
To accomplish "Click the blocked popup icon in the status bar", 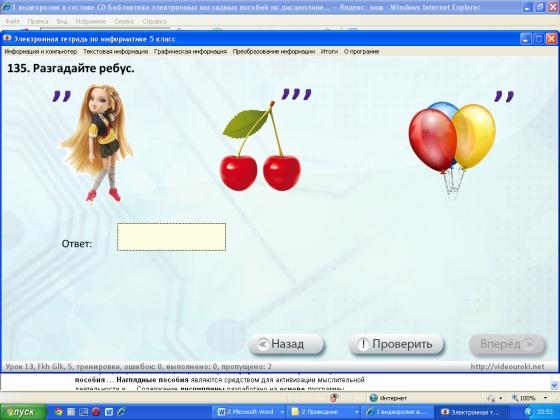I will click(x=334, y=398).
